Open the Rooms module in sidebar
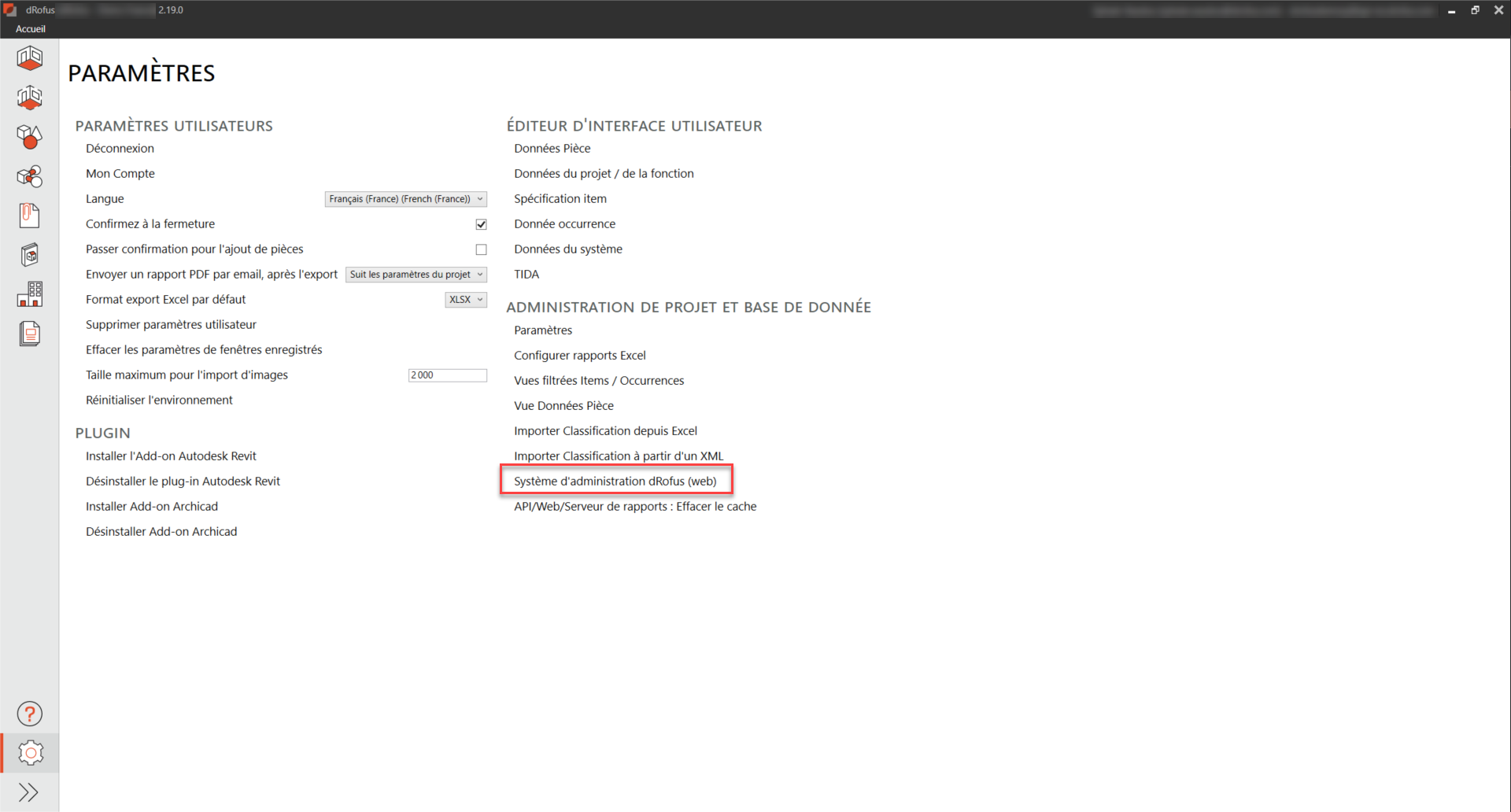This screenshot has width=1511, height=812. click(30, 57)
